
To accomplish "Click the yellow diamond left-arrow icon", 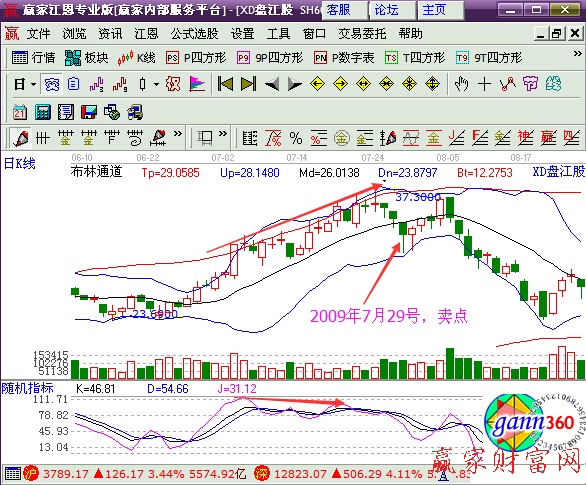I will click(x=317, y=84).
